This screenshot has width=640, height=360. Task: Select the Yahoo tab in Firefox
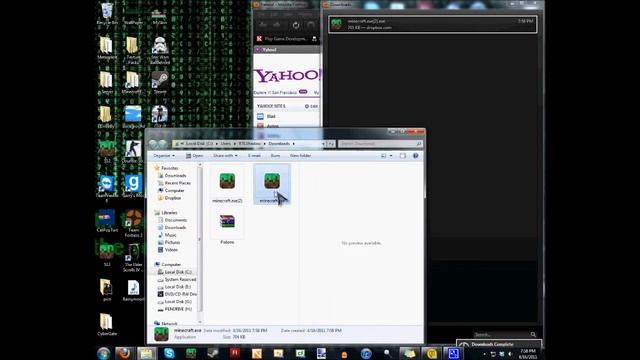coord(287,50)
